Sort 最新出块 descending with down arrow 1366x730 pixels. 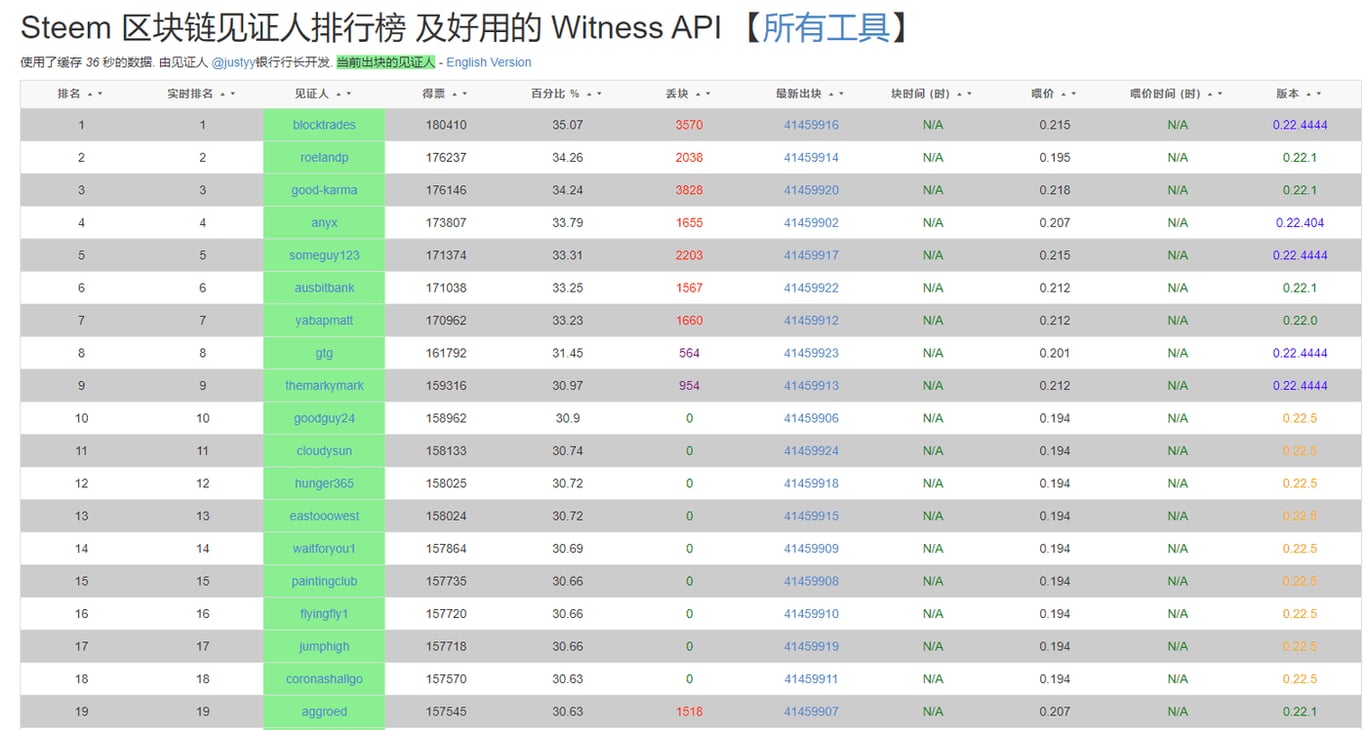pos(840,94)
